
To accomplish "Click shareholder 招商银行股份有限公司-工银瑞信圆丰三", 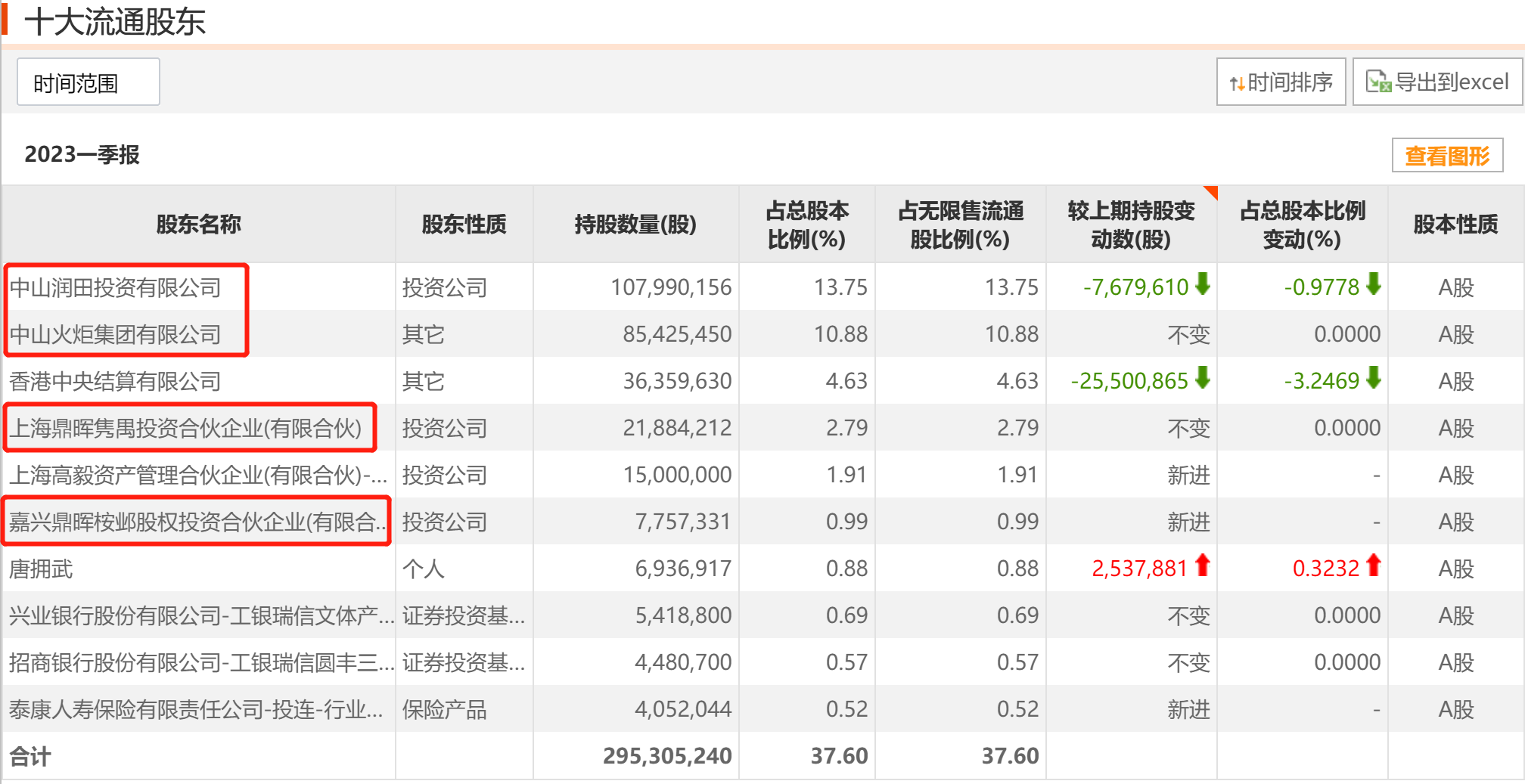I will click(x=201, y=662).
